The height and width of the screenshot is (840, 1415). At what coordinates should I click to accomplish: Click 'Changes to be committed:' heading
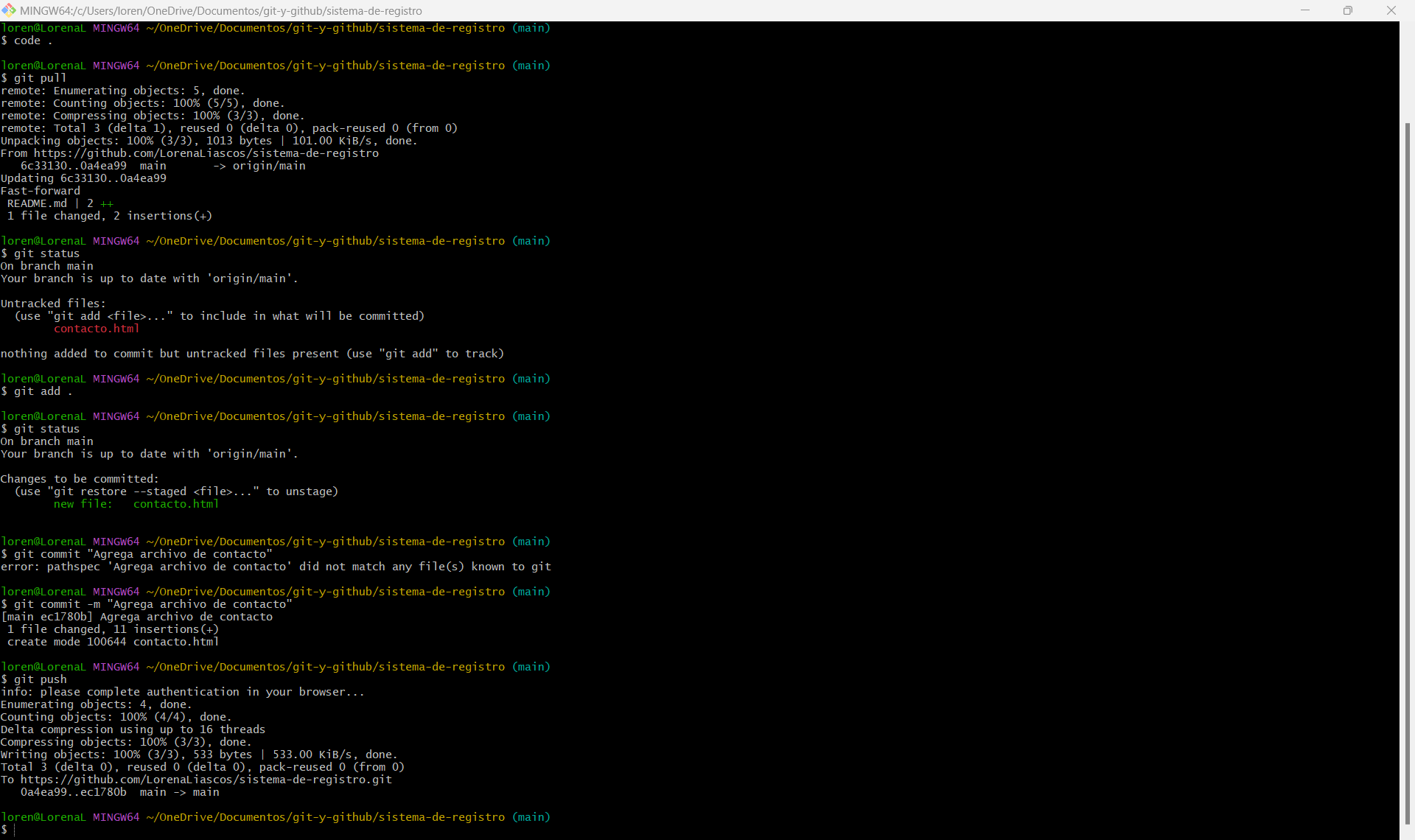pos(80,479)
